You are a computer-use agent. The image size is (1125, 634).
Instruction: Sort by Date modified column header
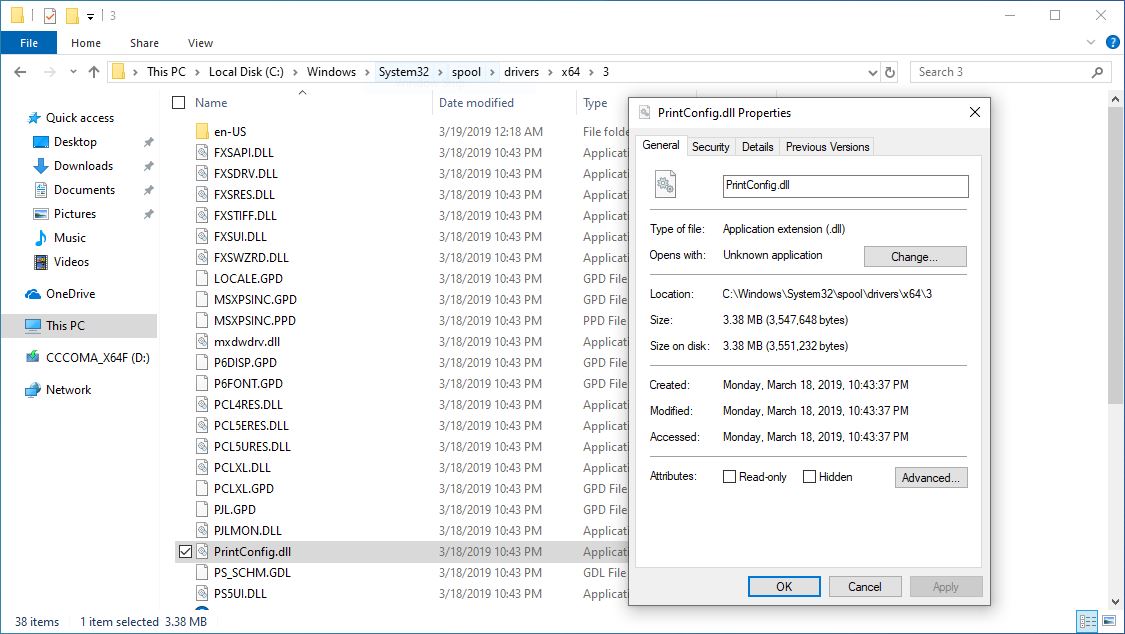(x=476, y=103)
